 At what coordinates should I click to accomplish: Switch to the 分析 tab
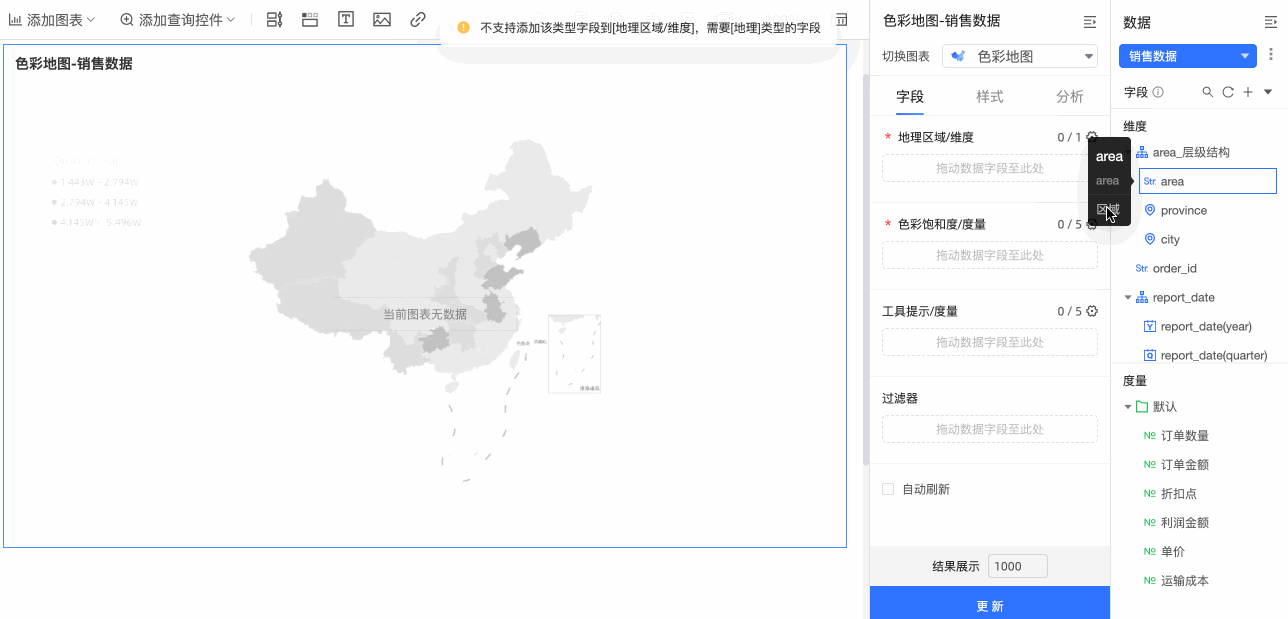(1069, 96)
